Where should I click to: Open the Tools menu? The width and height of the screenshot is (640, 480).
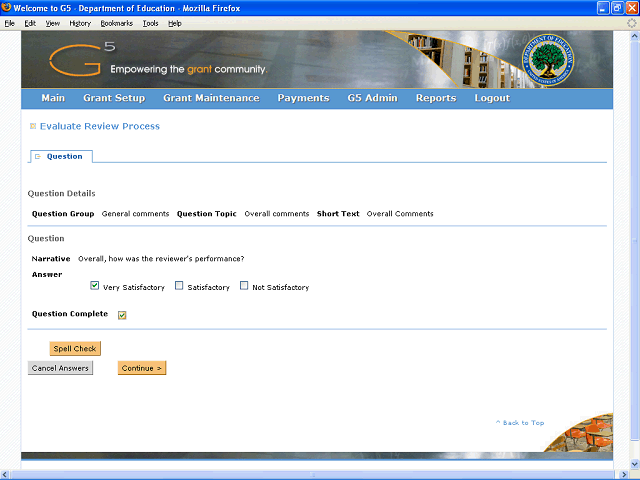[x=150, y=23]
